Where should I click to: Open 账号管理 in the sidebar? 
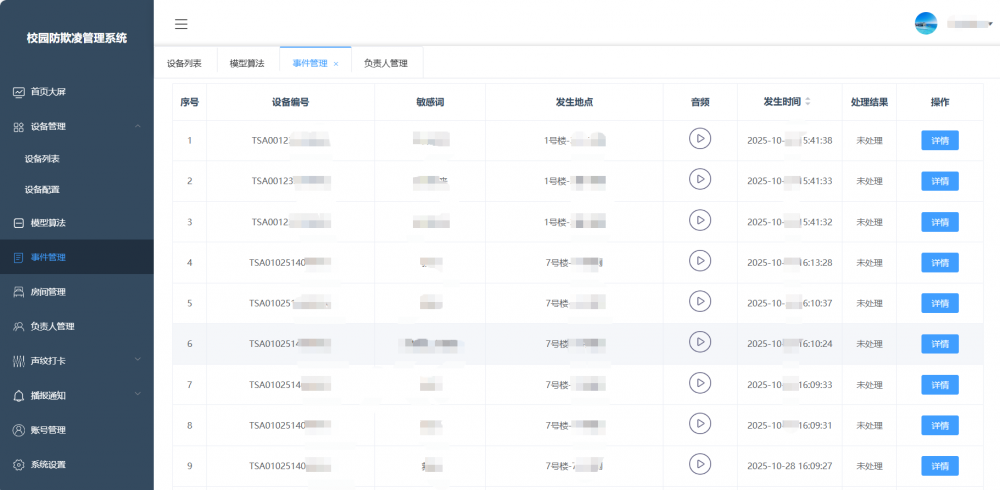click(x=47, y=430)
